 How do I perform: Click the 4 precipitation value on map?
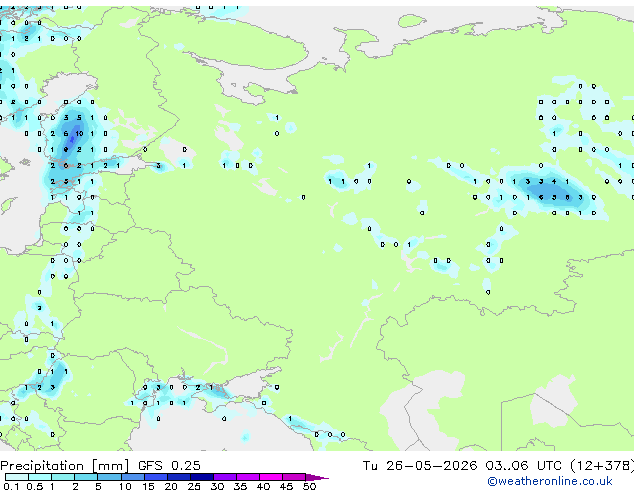click(x=554, y=182)
